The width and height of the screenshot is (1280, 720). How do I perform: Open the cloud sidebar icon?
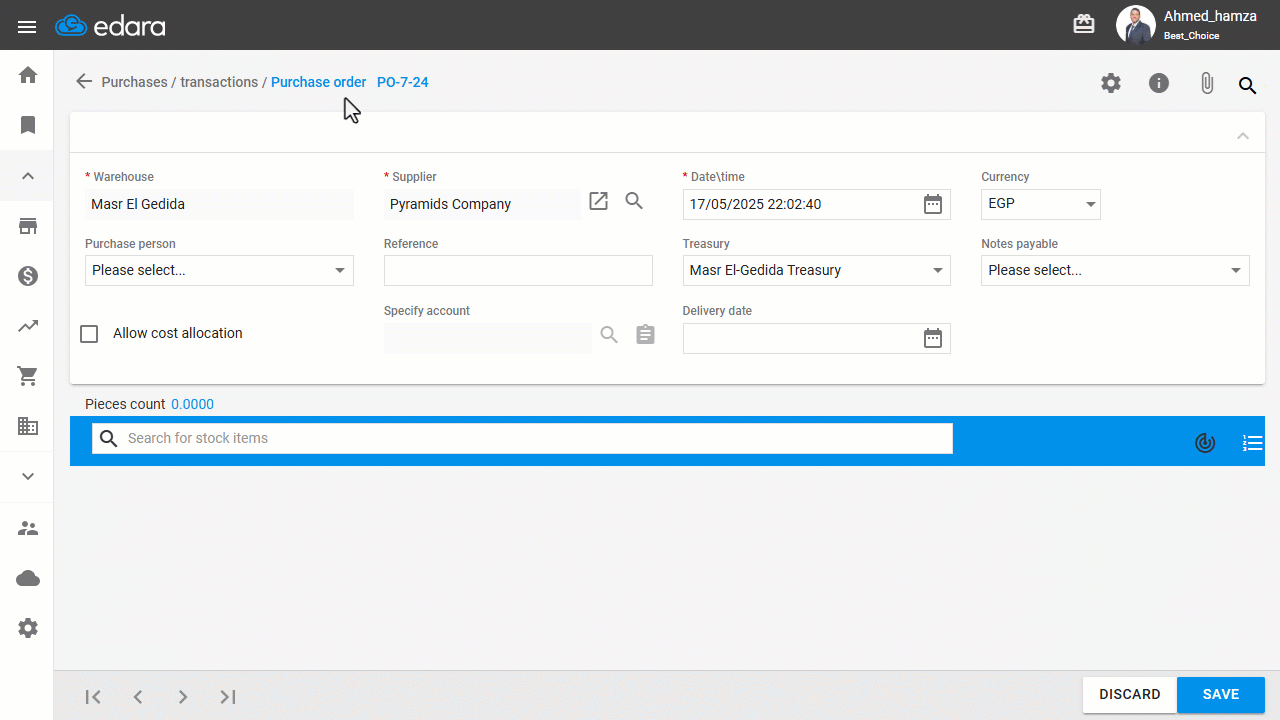(x=28, y=578)
